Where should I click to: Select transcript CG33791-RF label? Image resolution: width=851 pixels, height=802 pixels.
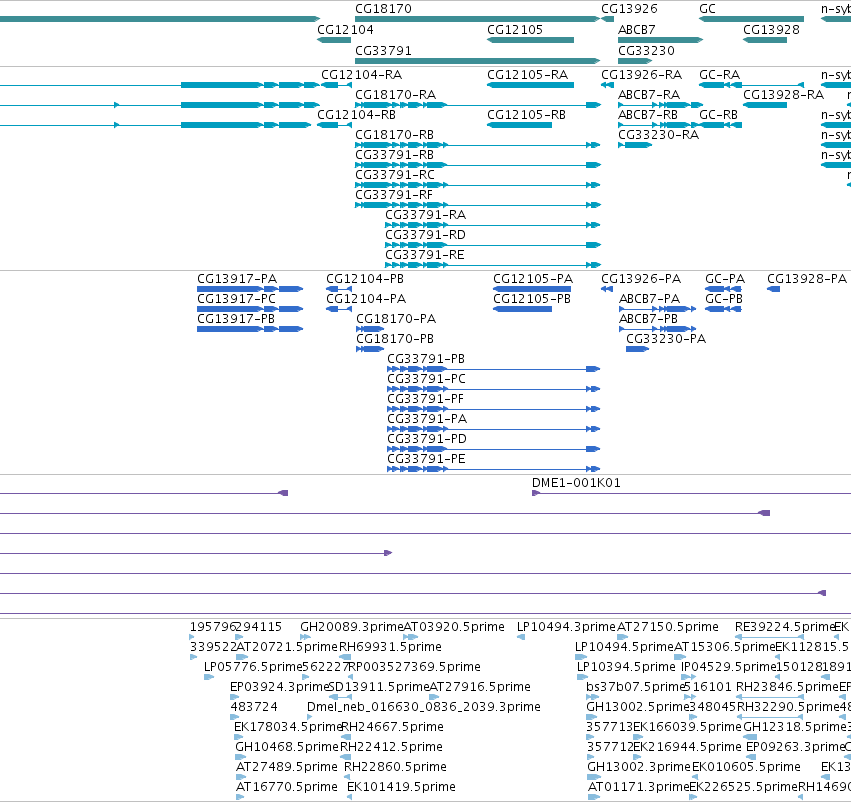394,195
